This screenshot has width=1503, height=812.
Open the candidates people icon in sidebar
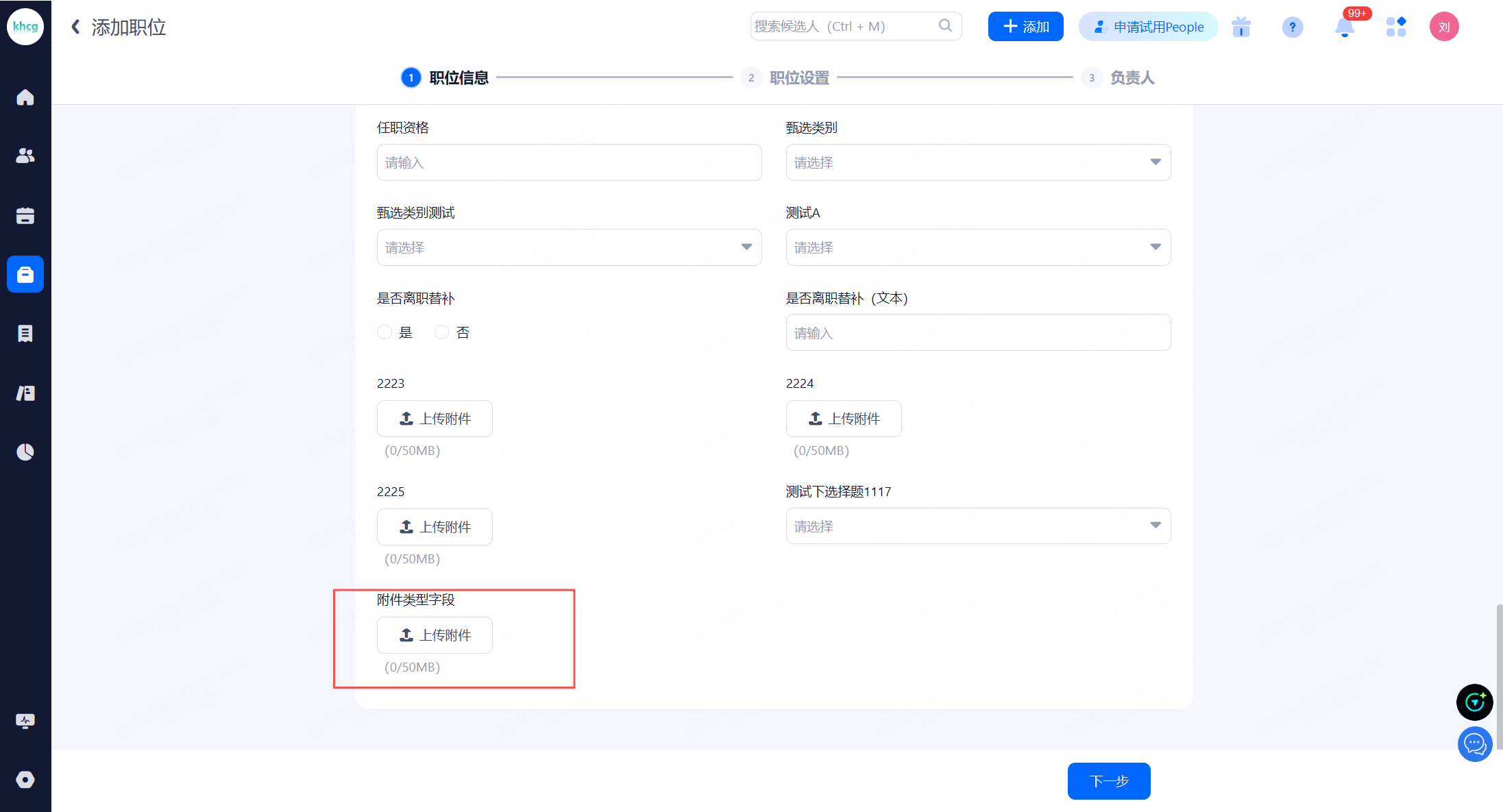point(25,156)
